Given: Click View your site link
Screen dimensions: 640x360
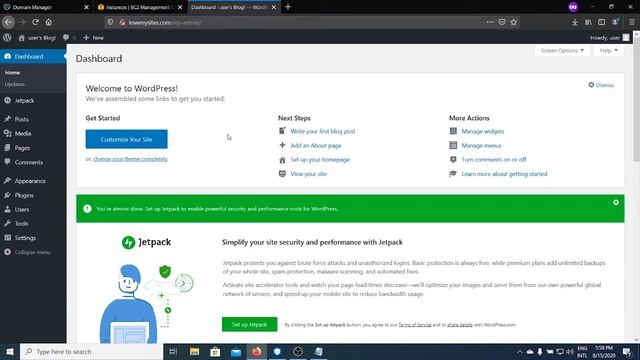Looking at the screenshot, I should [x=309, y=174].
